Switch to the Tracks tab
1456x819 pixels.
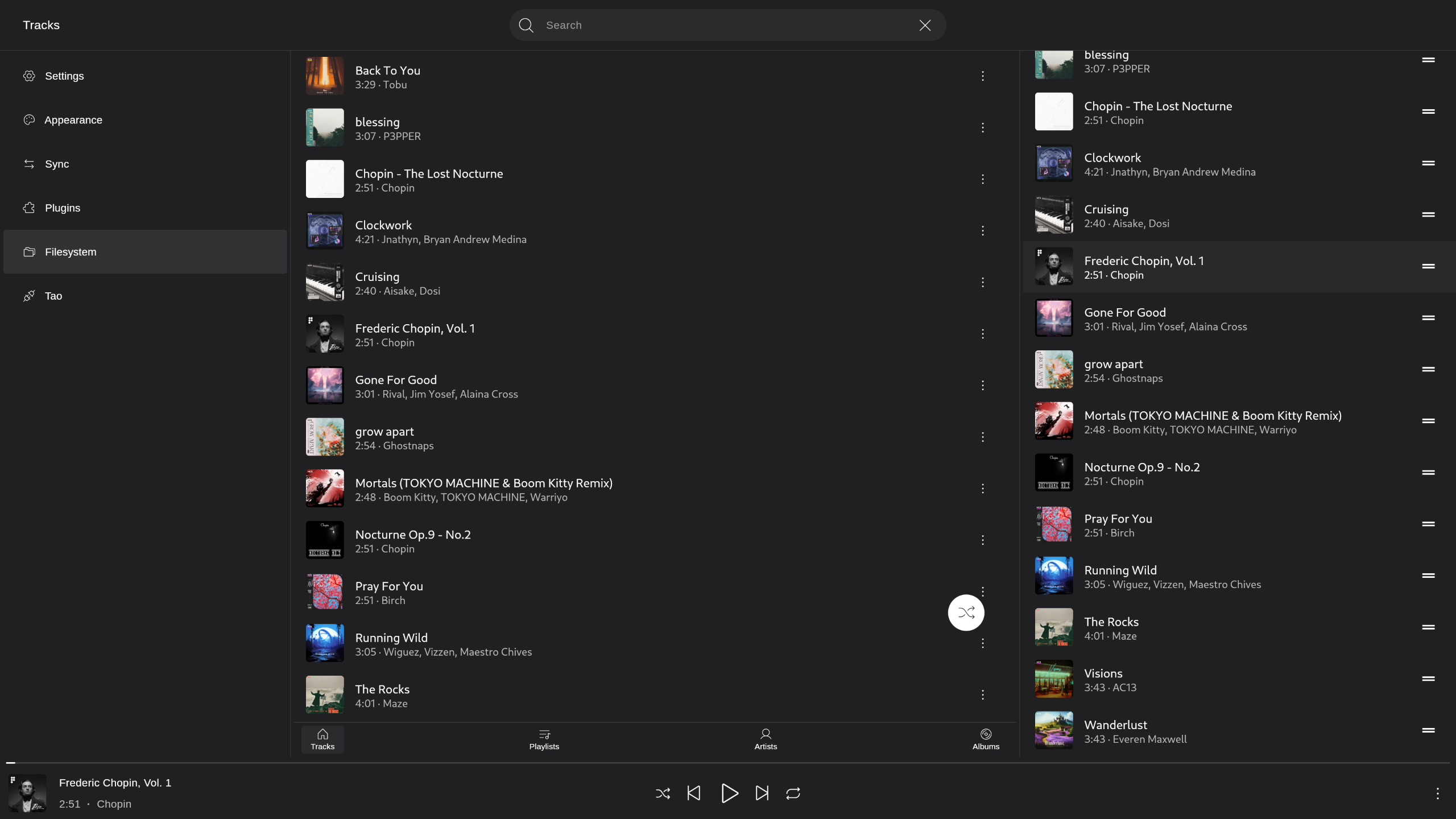pyautogui.click(x=322, y=739)
